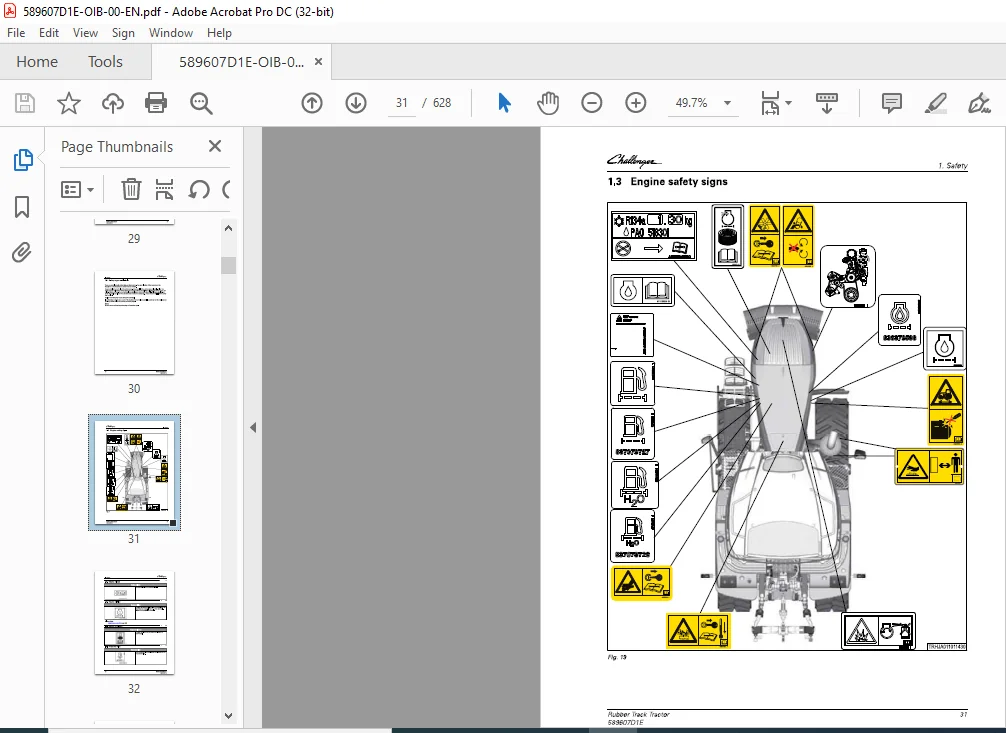Click the scrolling mode keyboard icon
This screenshot has height=733, width=1006.
coord(827,103)
